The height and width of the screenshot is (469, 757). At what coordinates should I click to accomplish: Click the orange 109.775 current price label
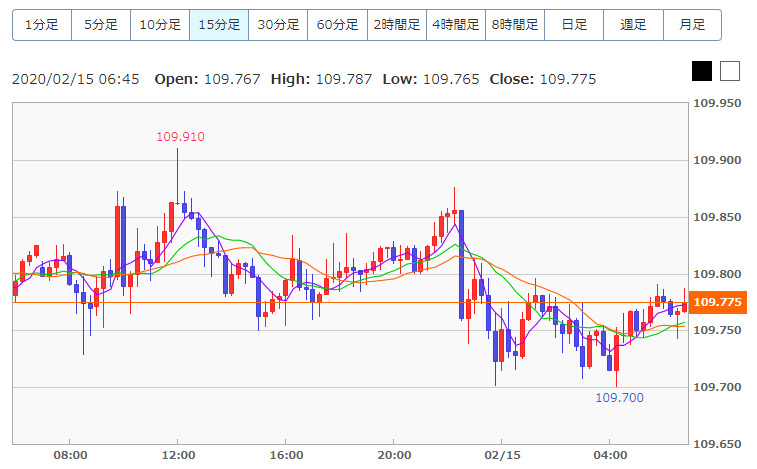pyautogui.click(x=717, y=302)
